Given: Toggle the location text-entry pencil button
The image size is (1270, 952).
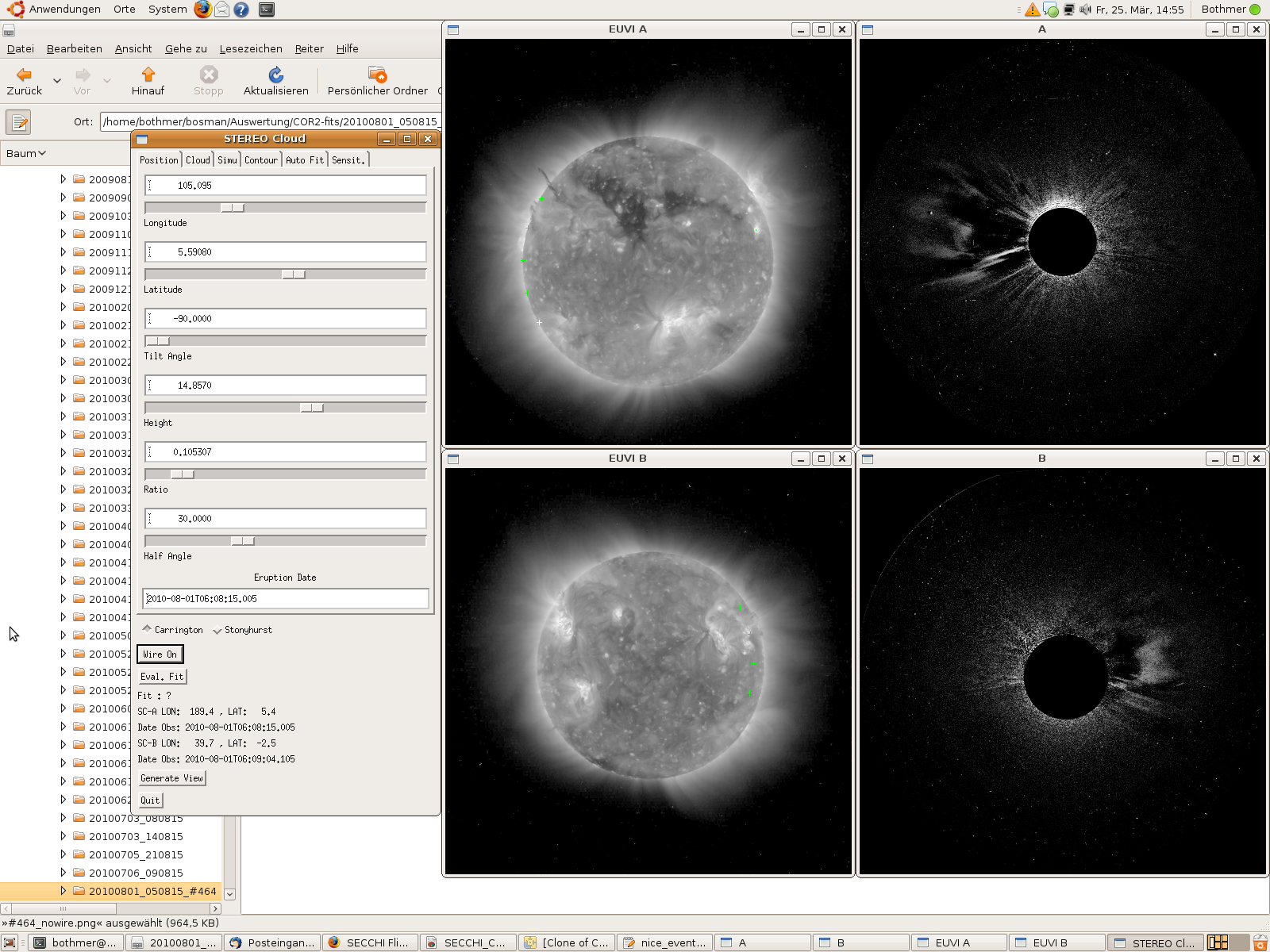Looking at the screenshot, I should (x=18, y=122).
